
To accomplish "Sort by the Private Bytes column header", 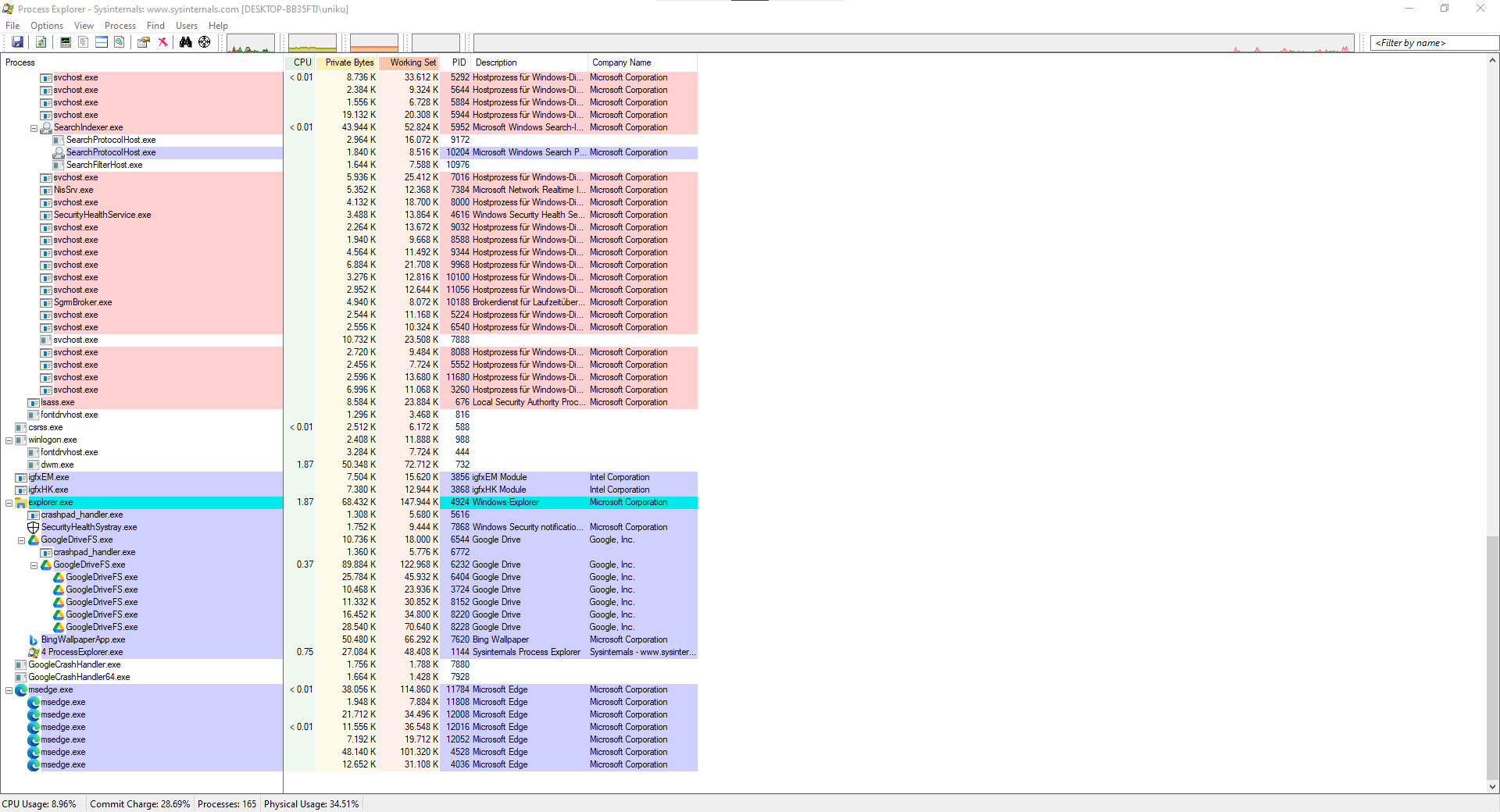I will tap(347, 62).
